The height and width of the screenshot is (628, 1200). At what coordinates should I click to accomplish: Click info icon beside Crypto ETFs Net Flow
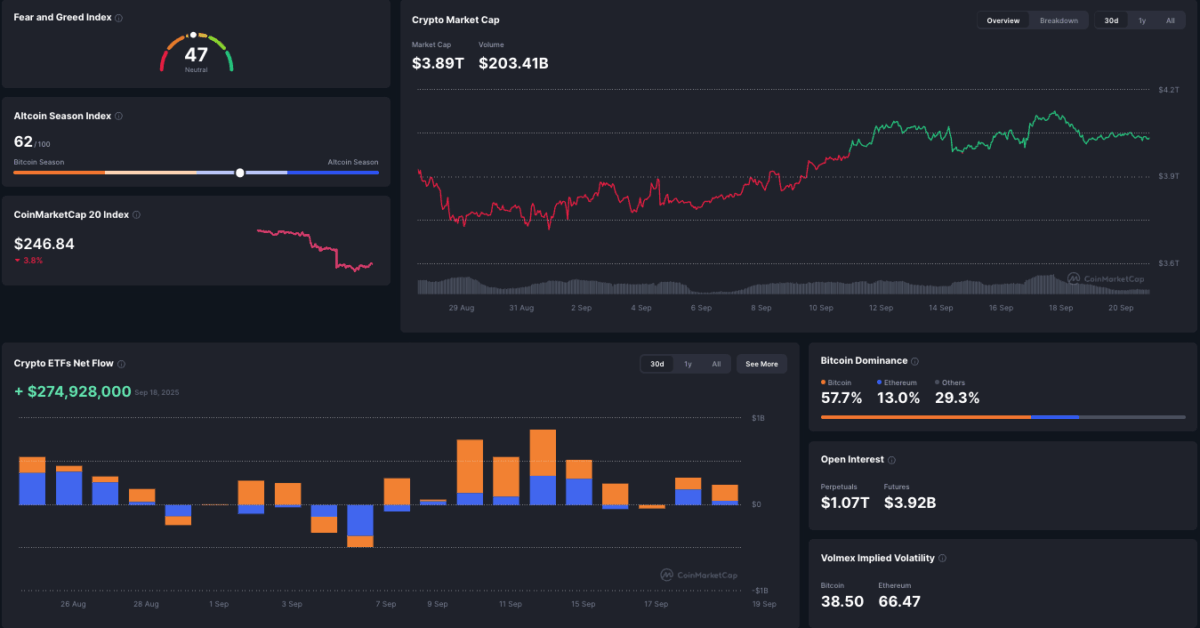coord(121,364)
